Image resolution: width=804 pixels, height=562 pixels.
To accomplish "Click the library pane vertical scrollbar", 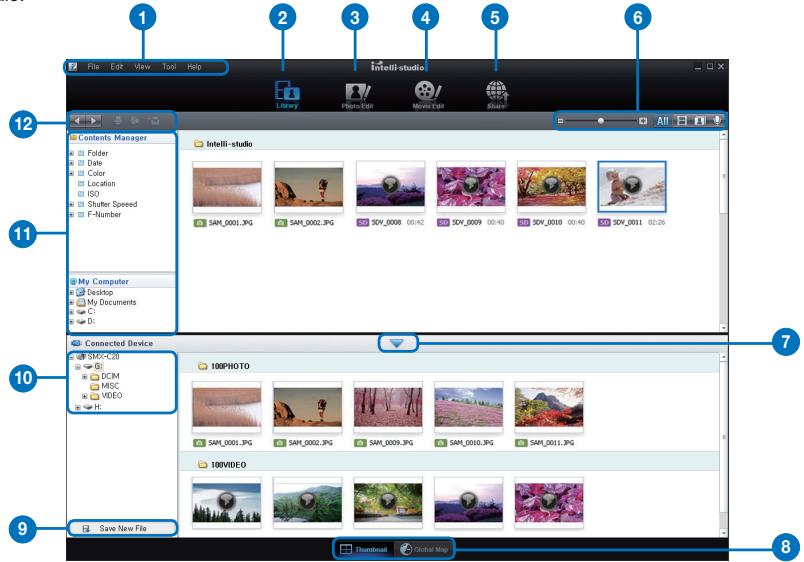I will tap(723, 231).
